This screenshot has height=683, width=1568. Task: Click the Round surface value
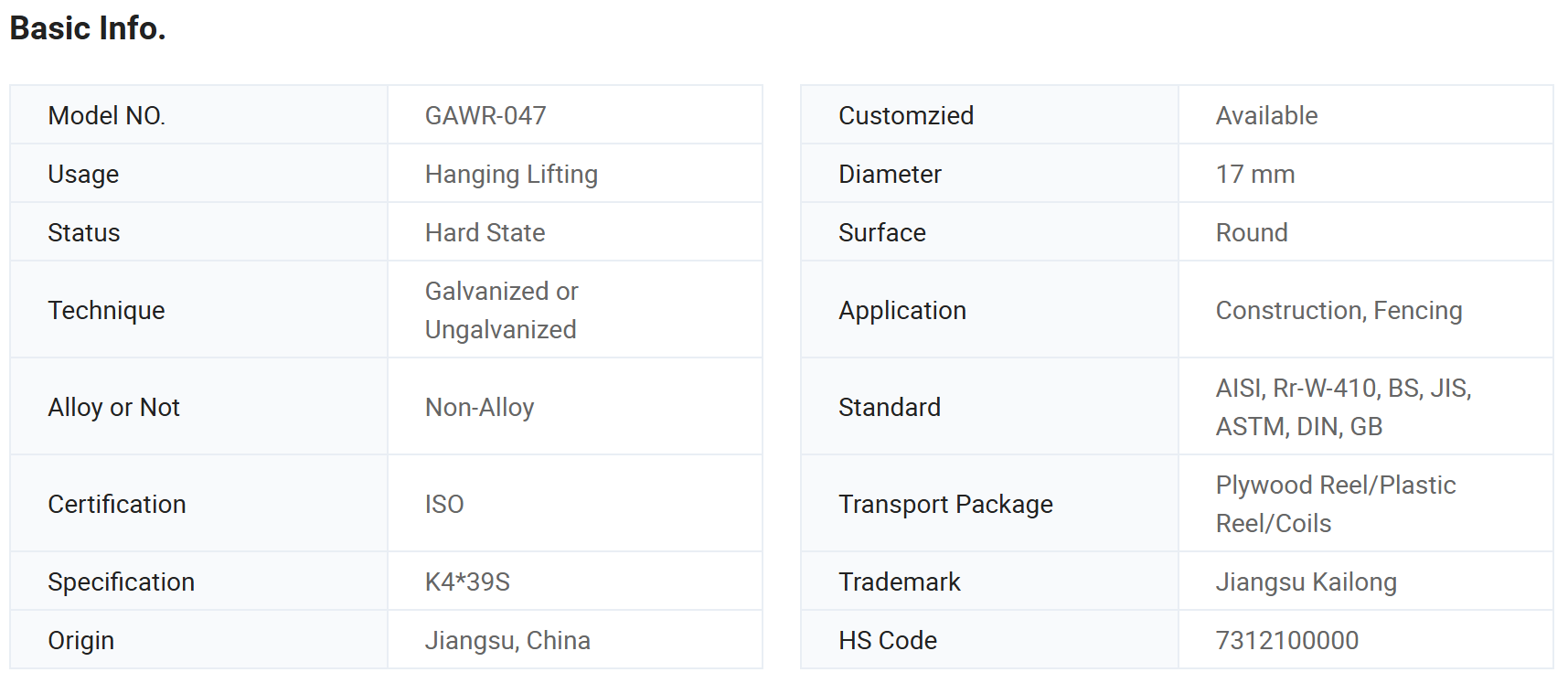1252,232
